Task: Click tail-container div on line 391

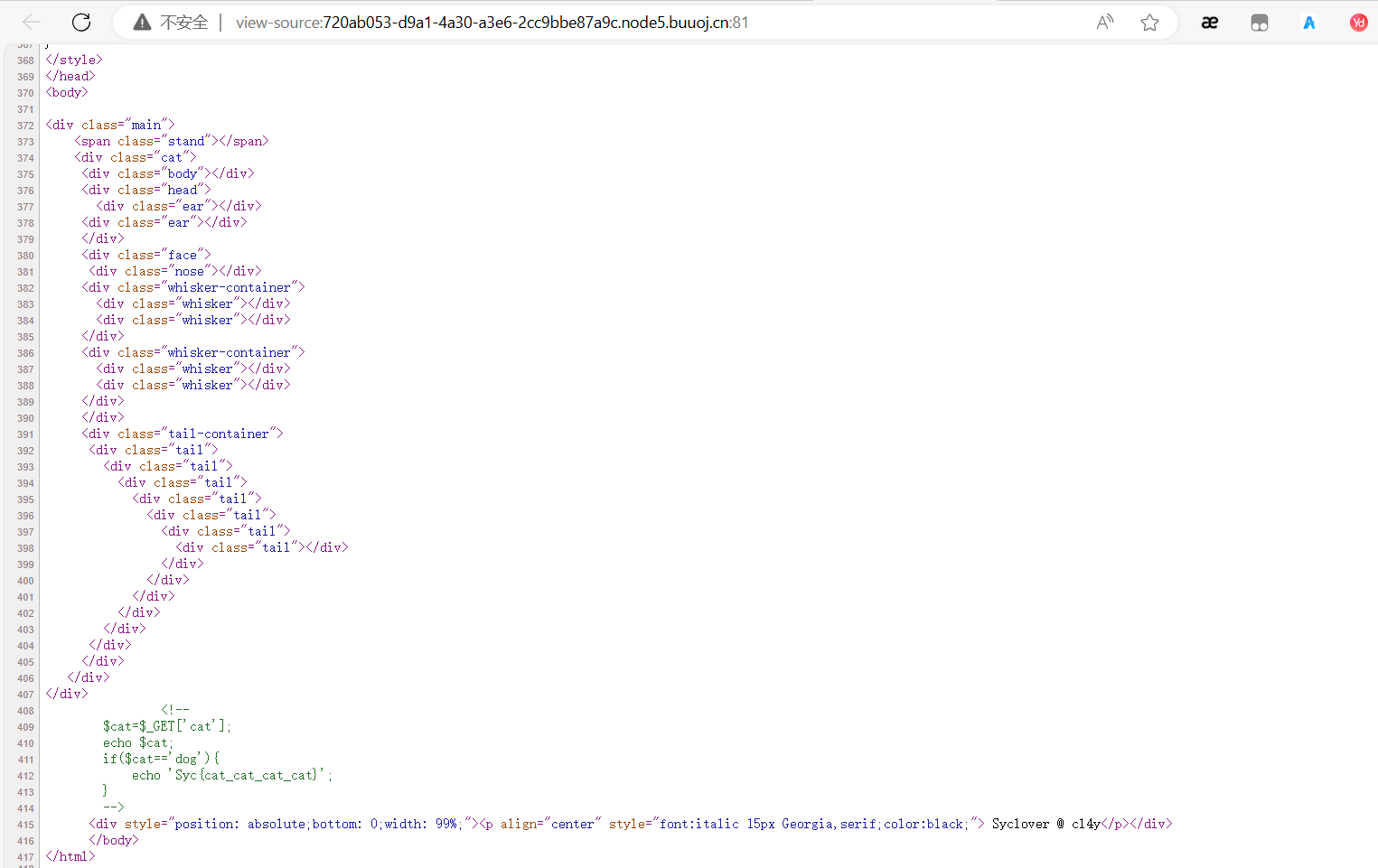Action: 183,434
